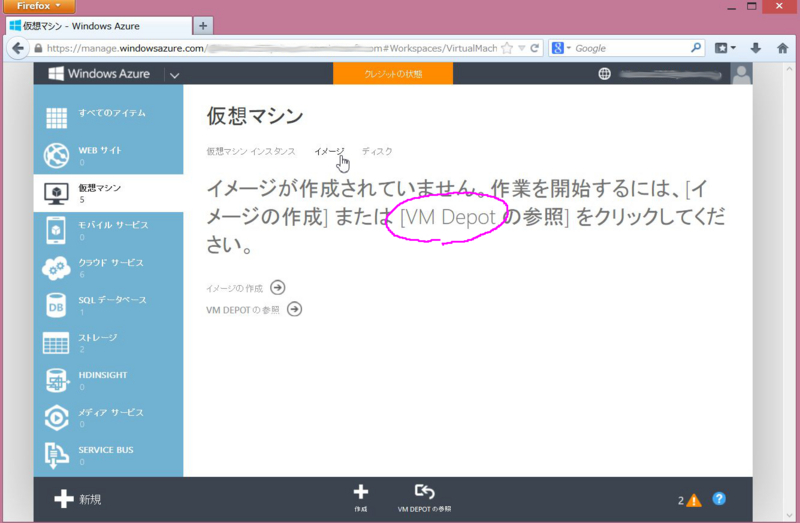Click the 作成 plus icon in bottom bar

tap(361, 492)
